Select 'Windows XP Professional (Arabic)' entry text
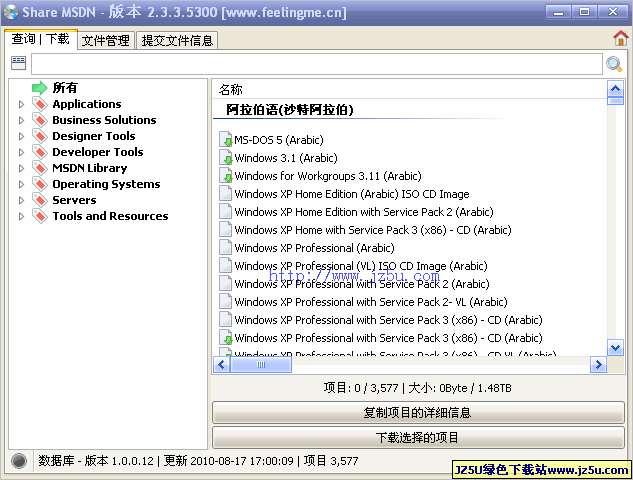 pos(314,248)
